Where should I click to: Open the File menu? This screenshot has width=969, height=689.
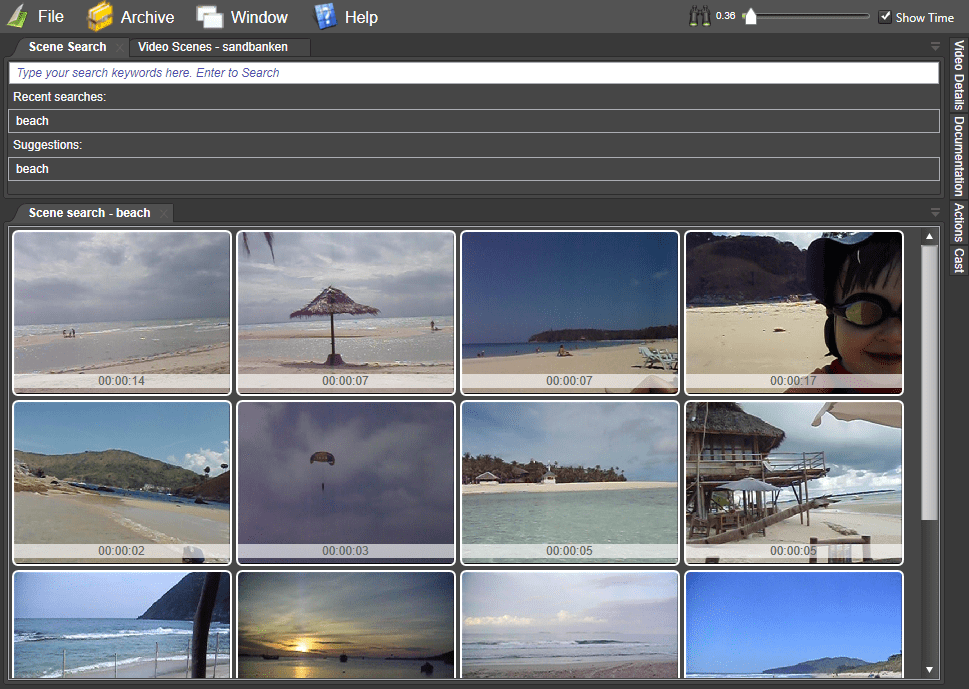click(51, 17)
